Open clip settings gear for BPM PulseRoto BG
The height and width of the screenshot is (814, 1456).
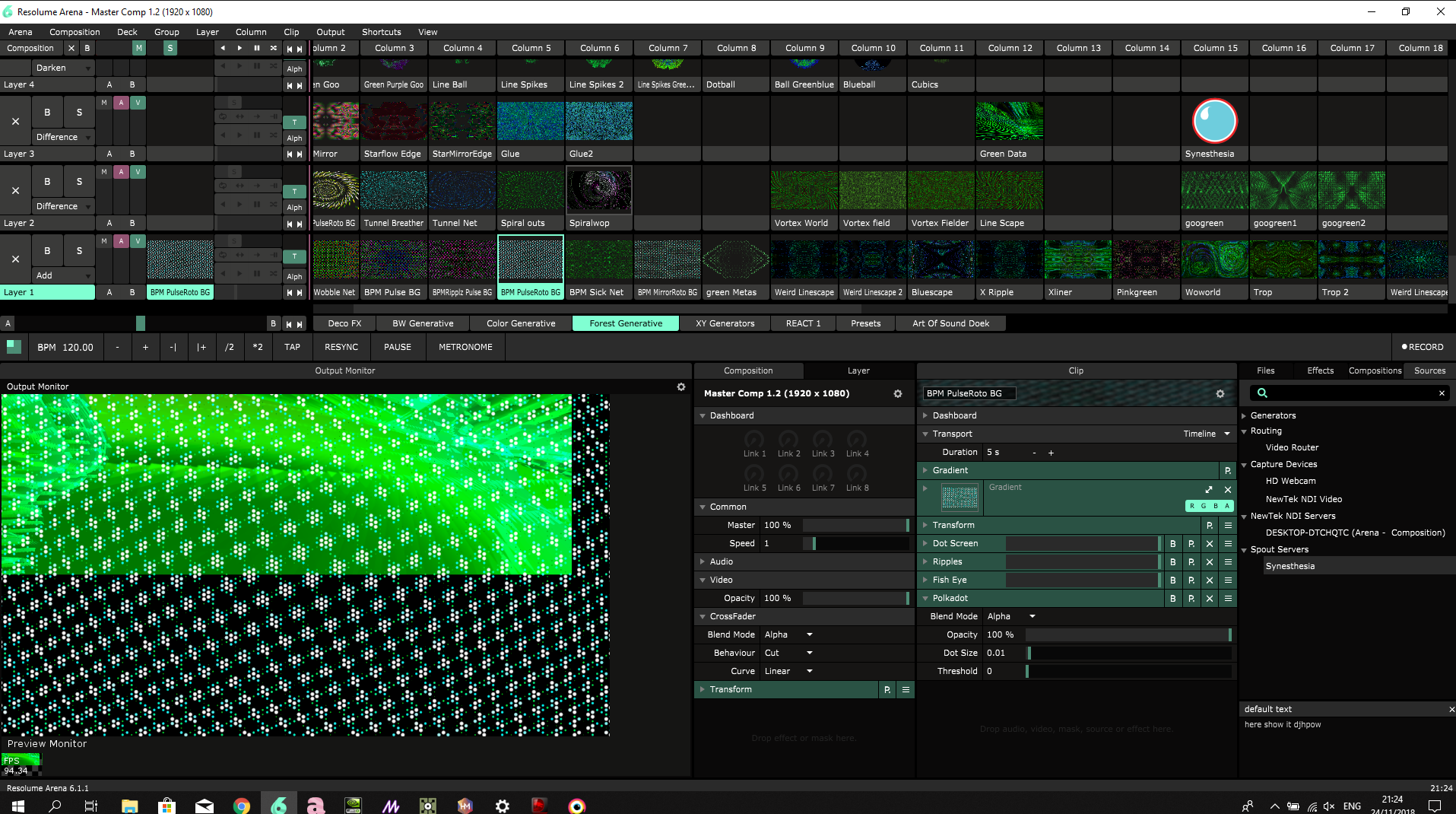(1220, 394)
